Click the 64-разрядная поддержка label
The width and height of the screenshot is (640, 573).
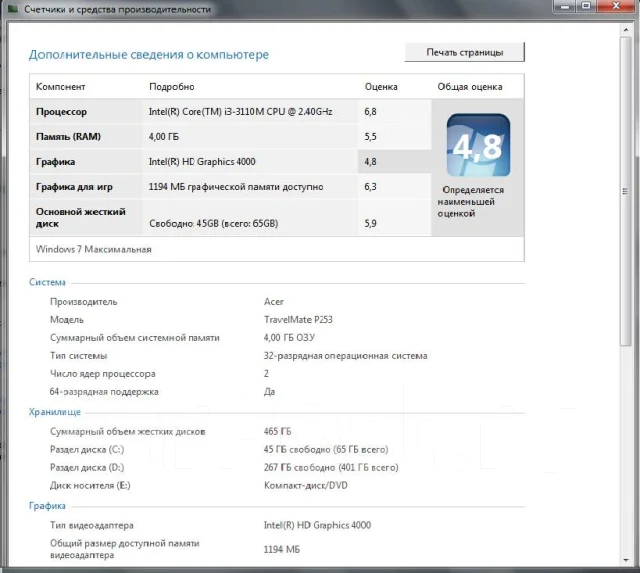104,392
